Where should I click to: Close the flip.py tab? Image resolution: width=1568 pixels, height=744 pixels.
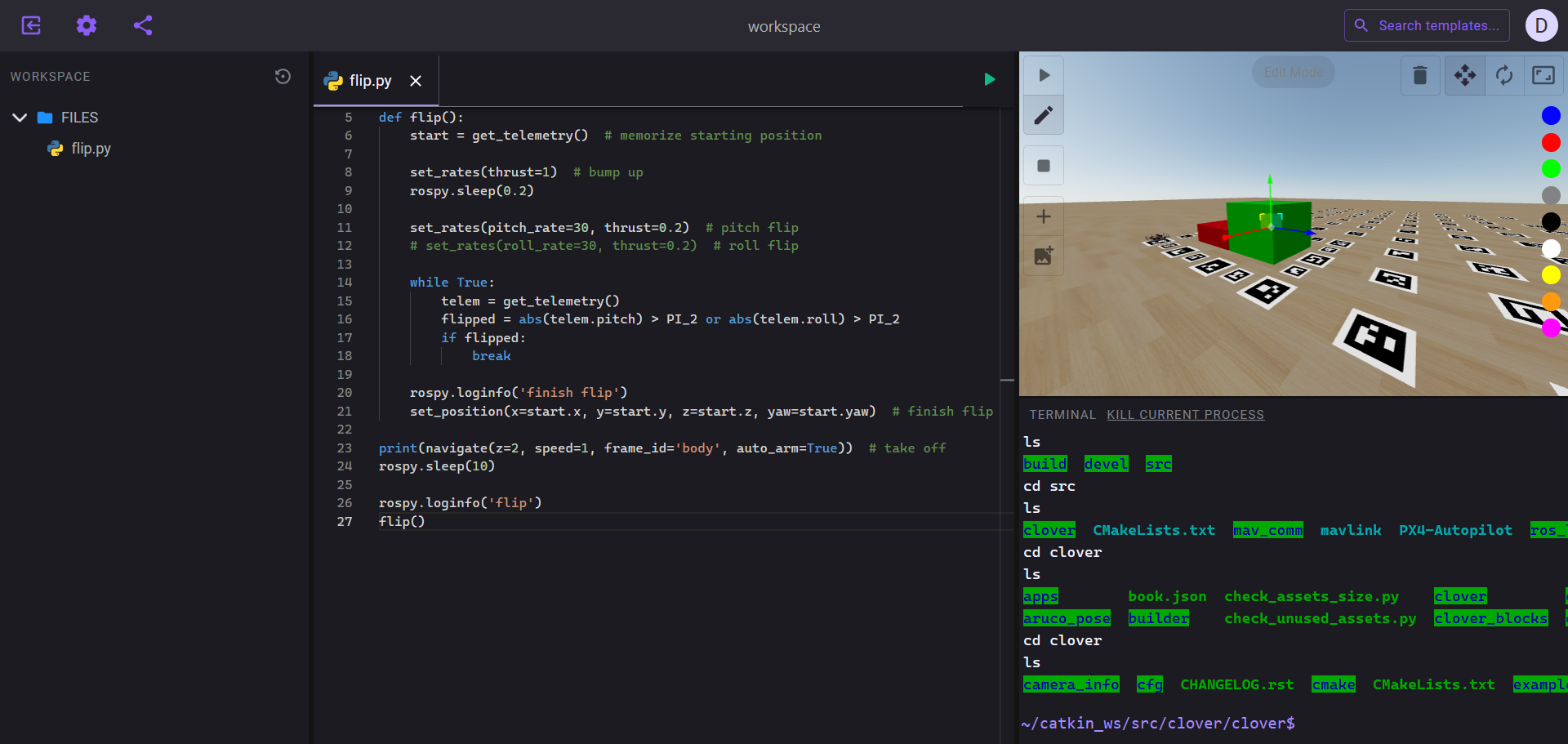[416, 80]
